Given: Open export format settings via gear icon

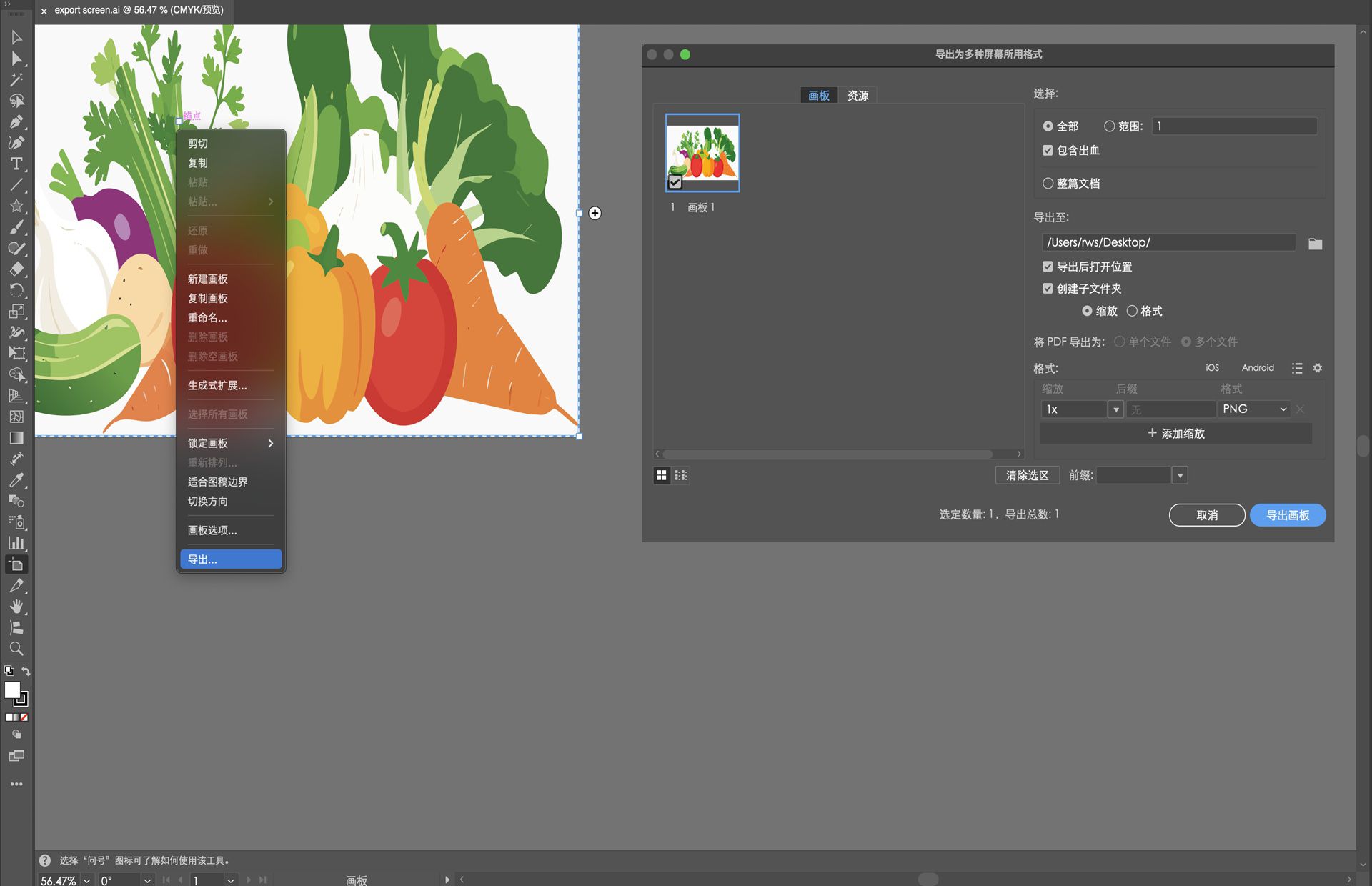Looking at the screenshot, I should tap(1318, 368).
